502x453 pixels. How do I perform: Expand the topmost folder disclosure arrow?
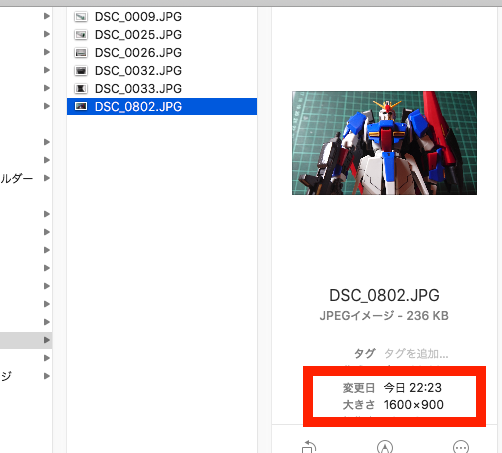click(47, 16)
